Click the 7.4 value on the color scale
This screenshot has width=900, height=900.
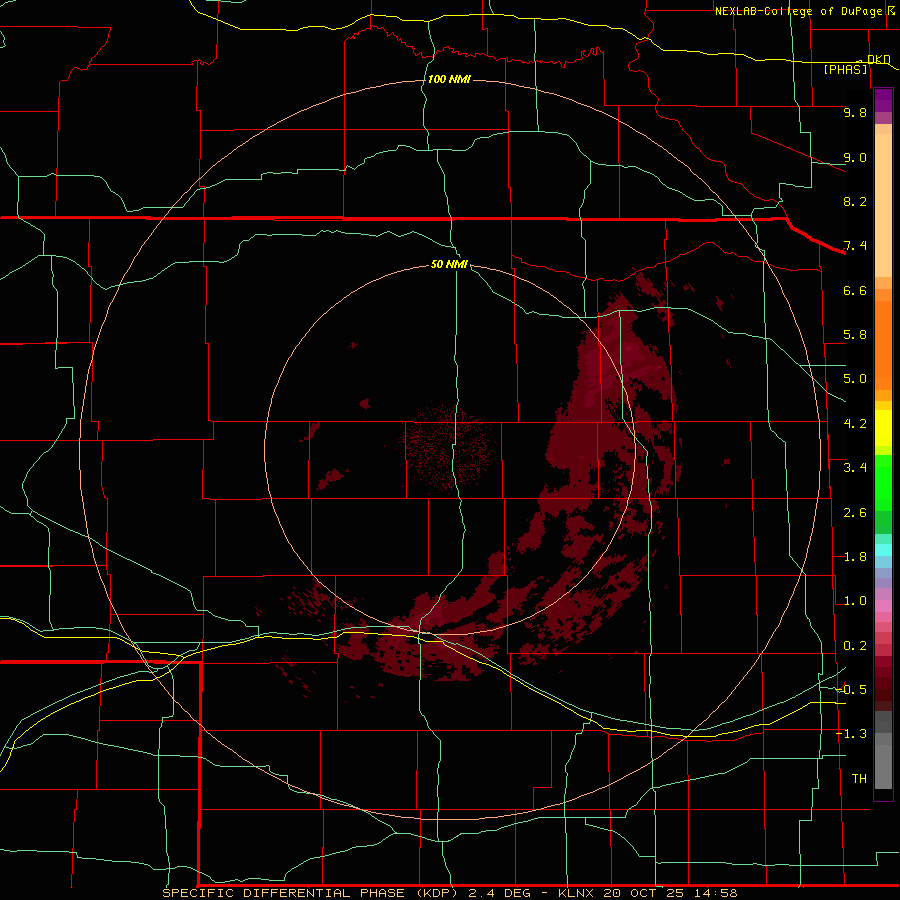point(855,246)
